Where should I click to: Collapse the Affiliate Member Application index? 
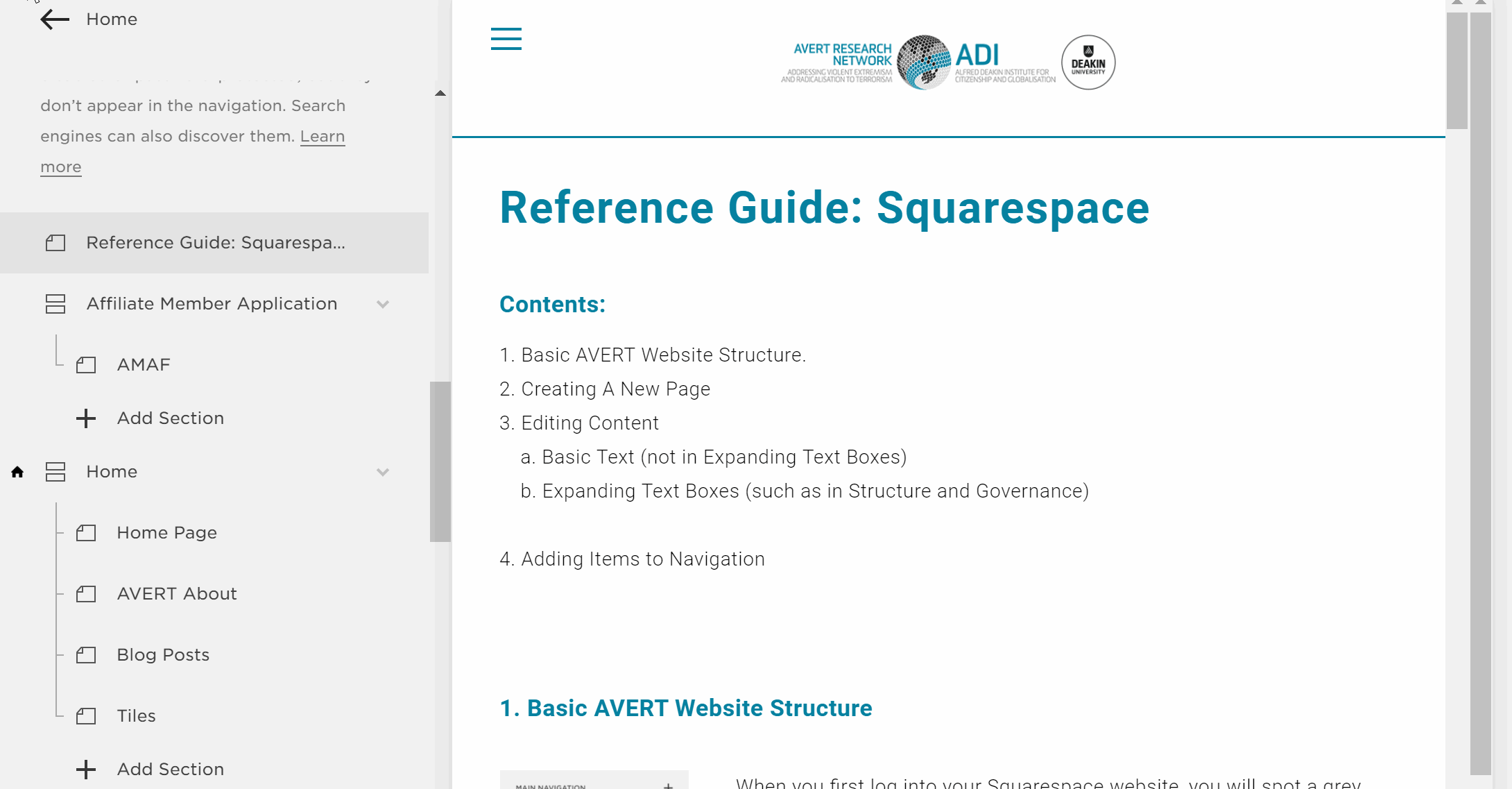click(x=383, y=304)
